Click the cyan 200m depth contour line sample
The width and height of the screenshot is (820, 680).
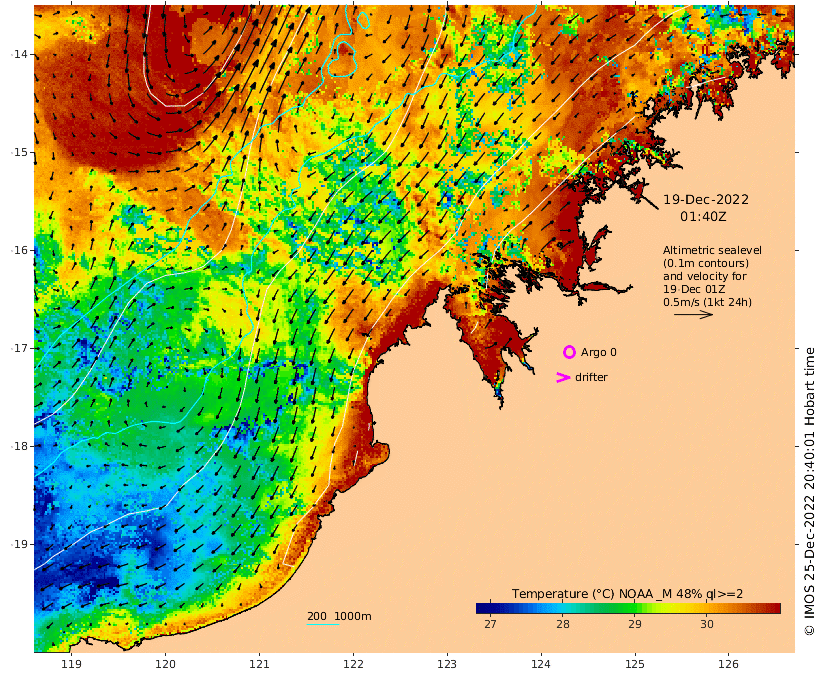point(323,624)
